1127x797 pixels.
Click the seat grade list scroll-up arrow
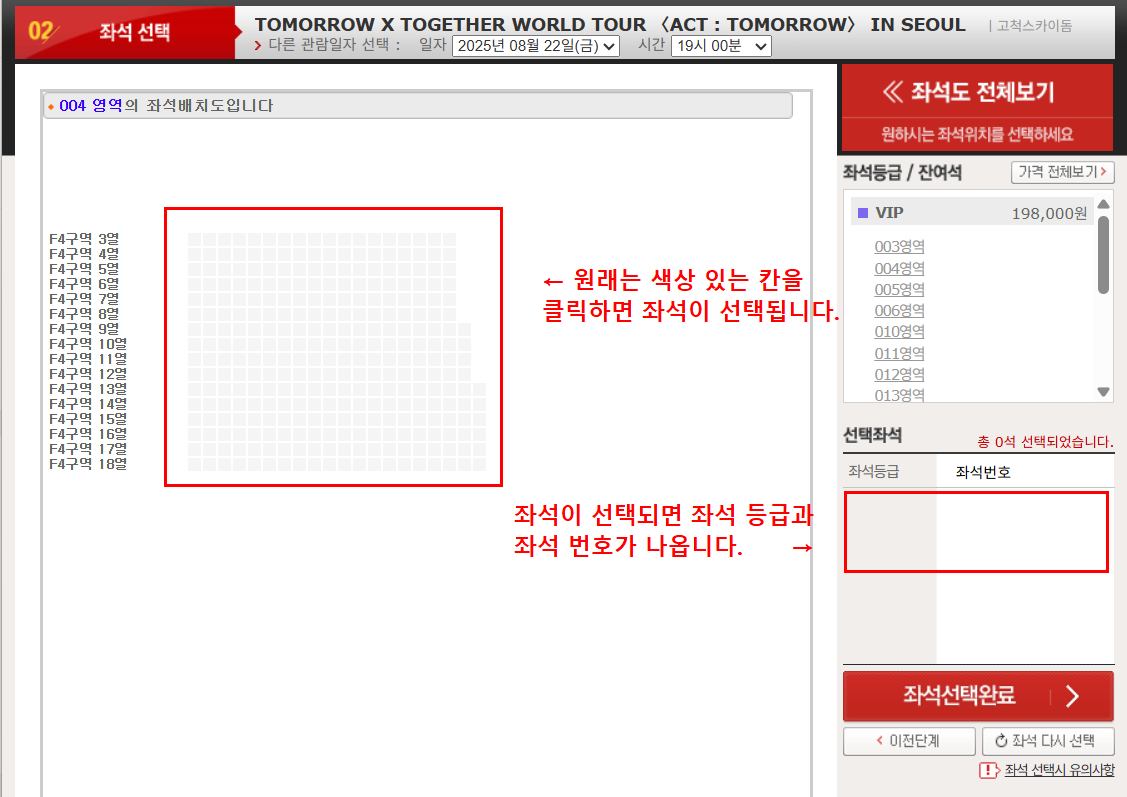(x=1103, y=204)
